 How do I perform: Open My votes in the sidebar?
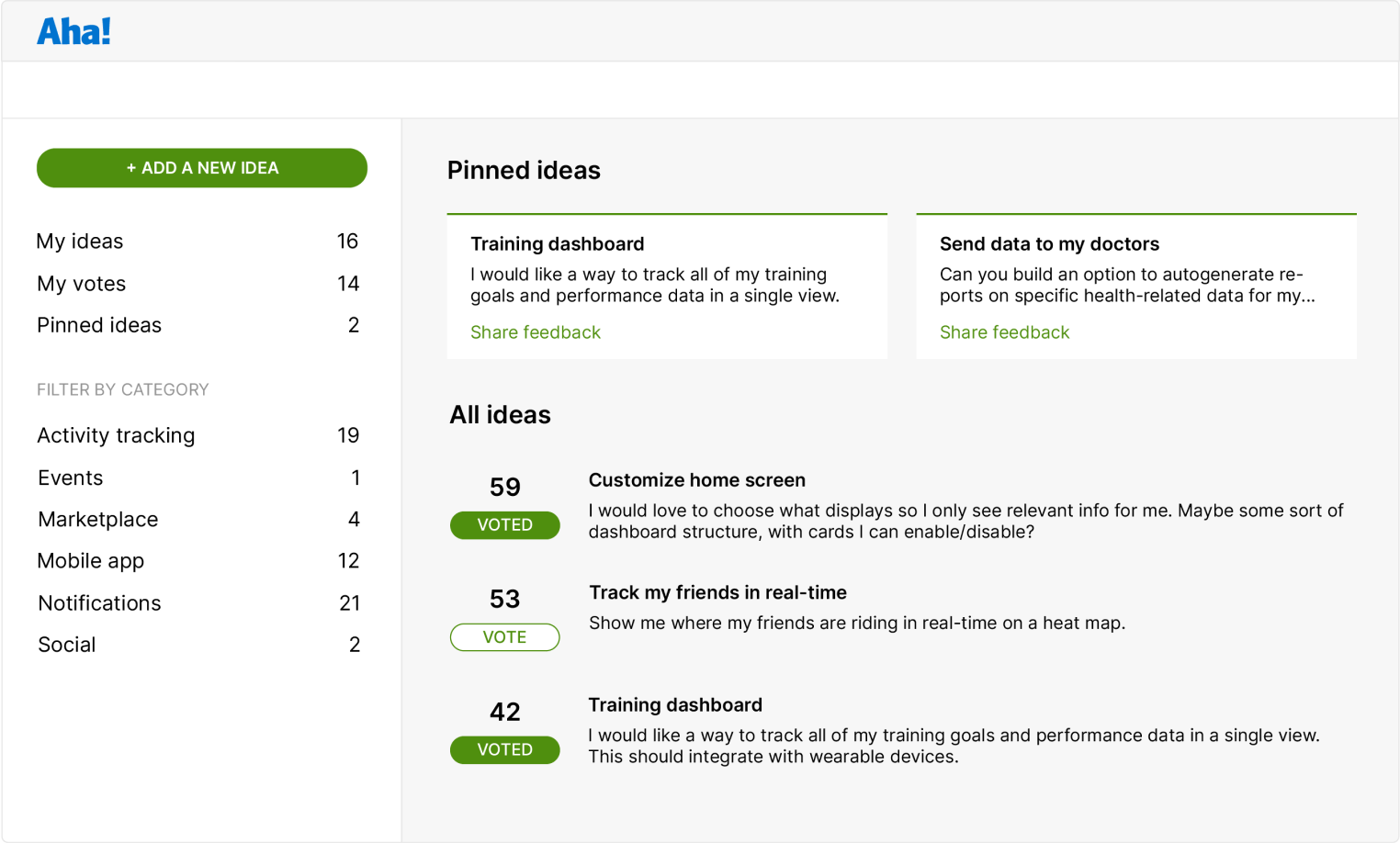pos(81,283)
